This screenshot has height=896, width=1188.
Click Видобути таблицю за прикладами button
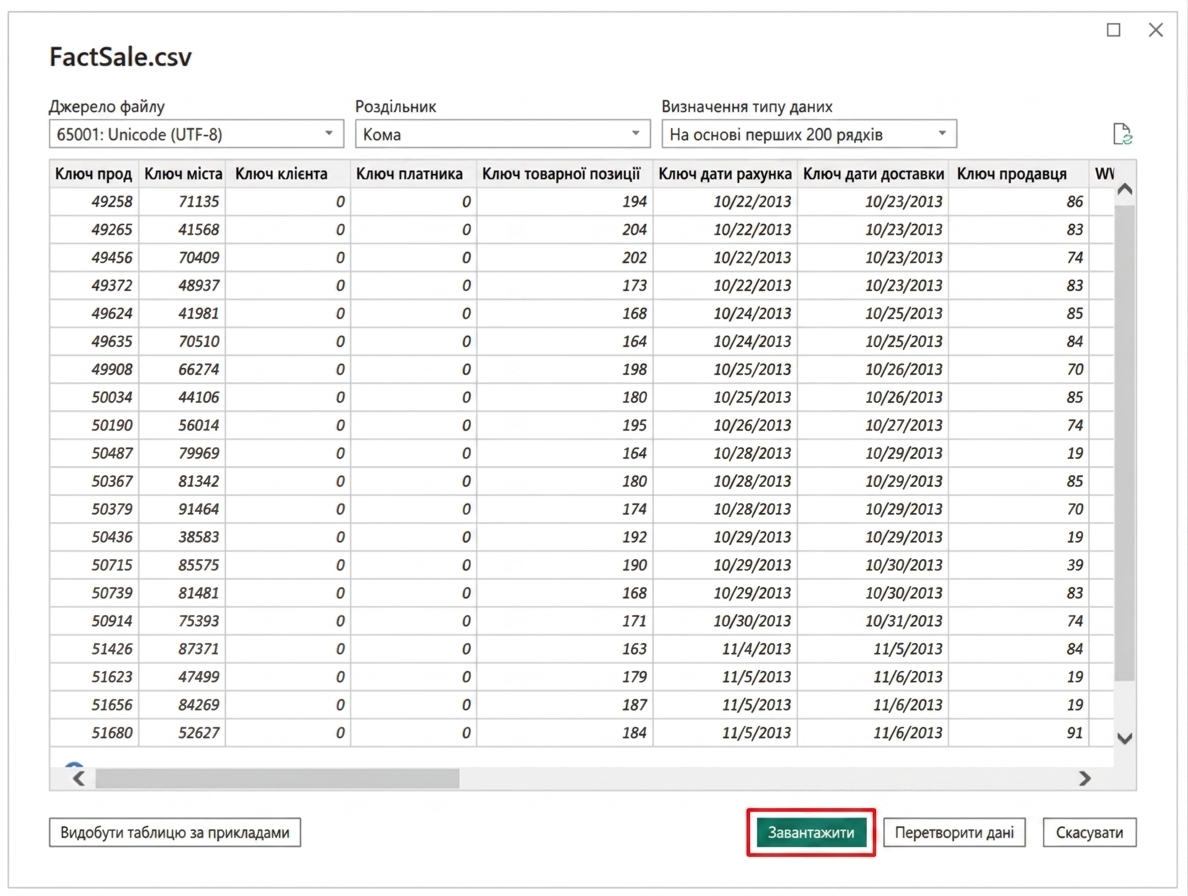tap(175, 832)
